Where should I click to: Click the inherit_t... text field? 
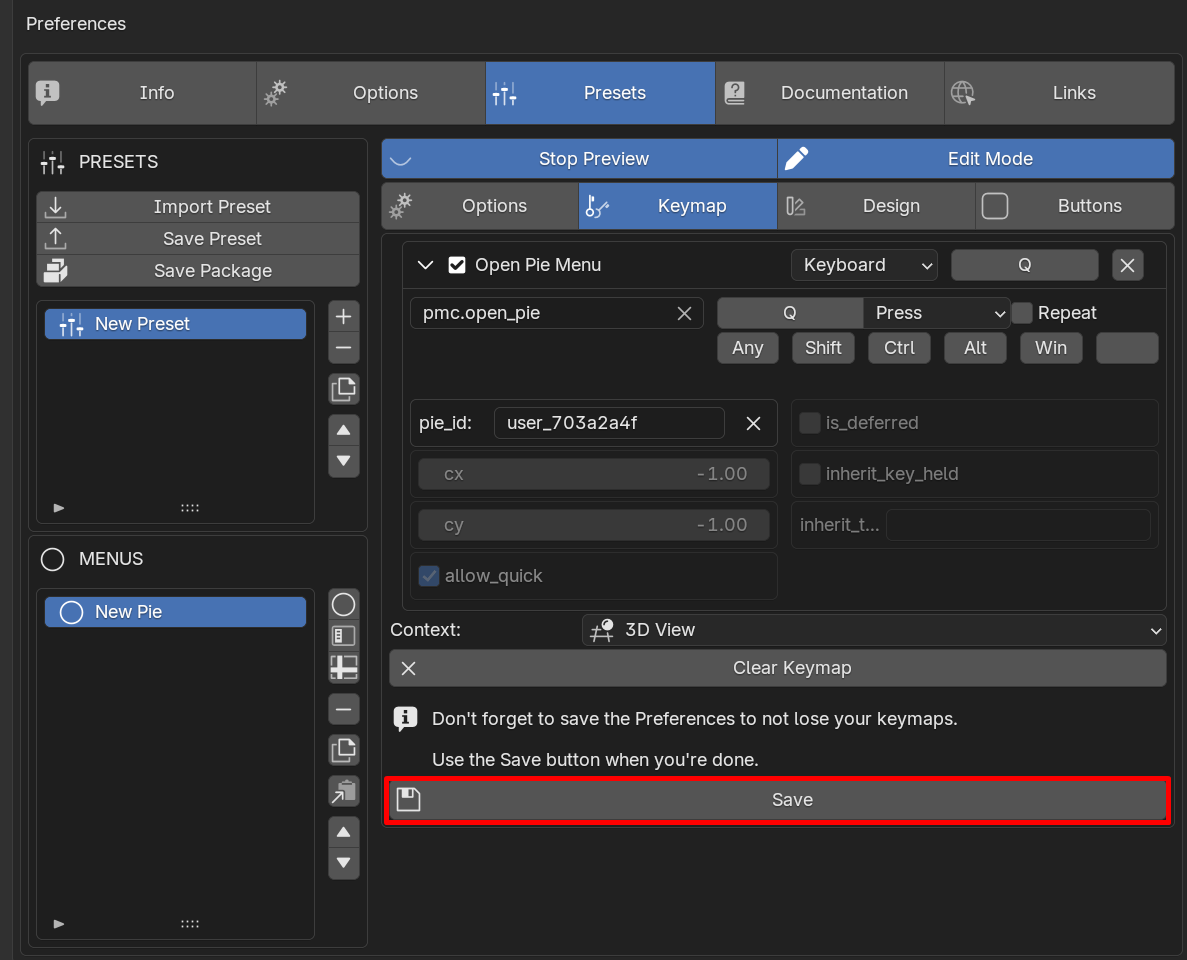[x=1017, y=525]
